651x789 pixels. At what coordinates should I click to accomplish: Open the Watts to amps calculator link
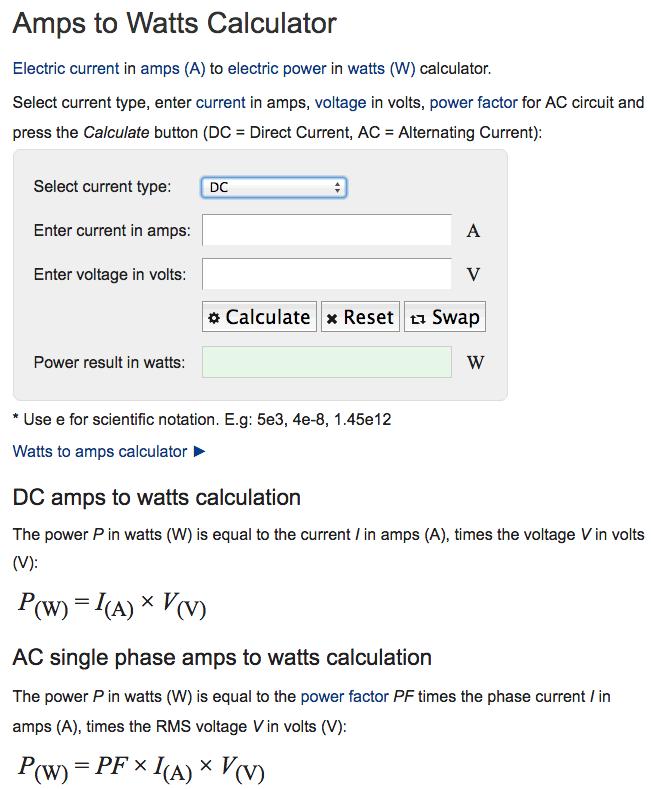(100, 451)
